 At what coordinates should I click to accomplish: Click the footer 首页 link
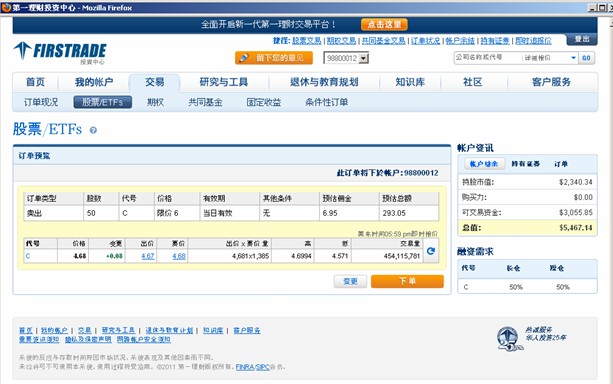(x=26, y=330)
